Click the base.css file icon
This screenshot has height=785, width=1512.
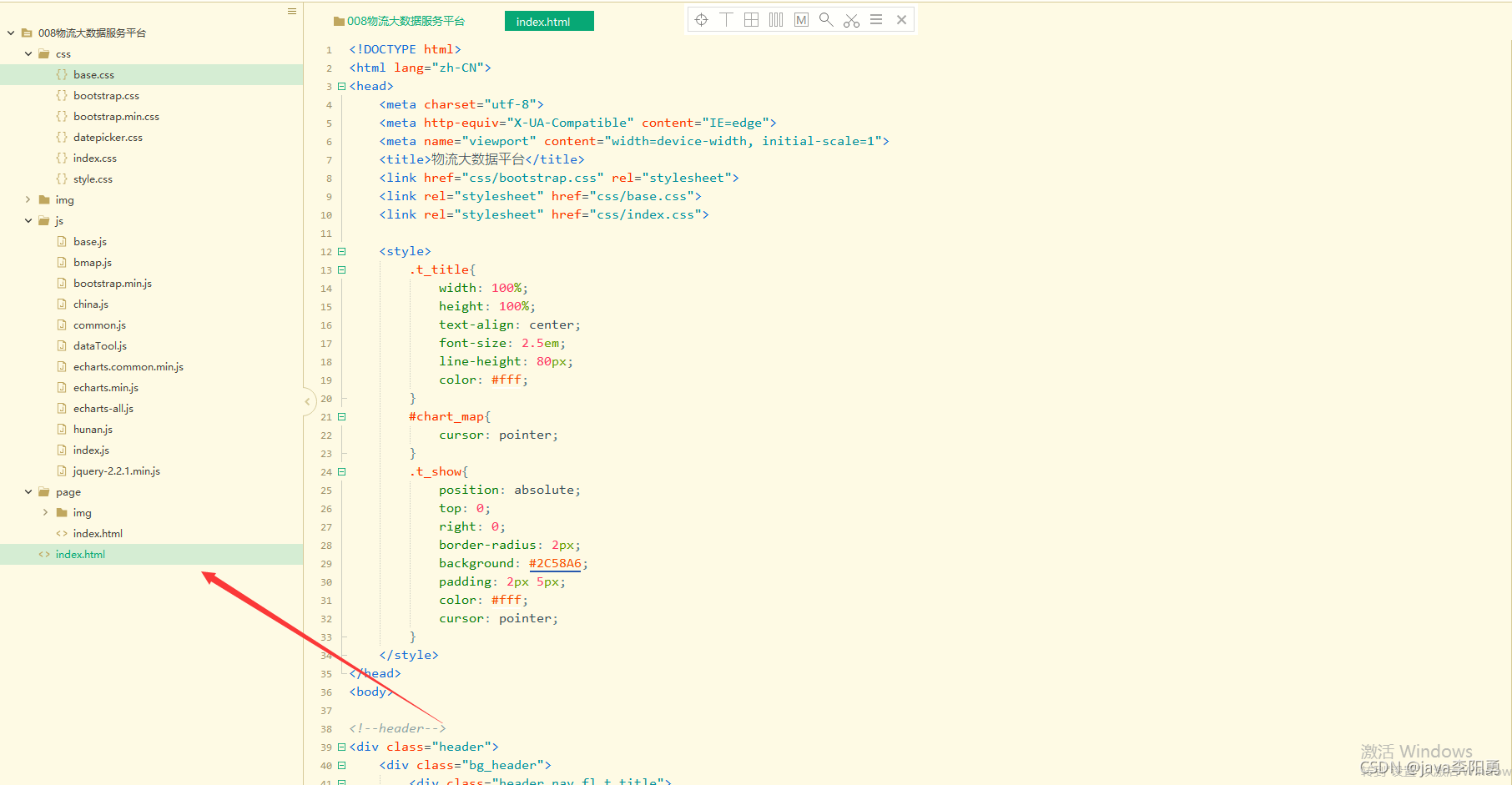coord(62,75)
